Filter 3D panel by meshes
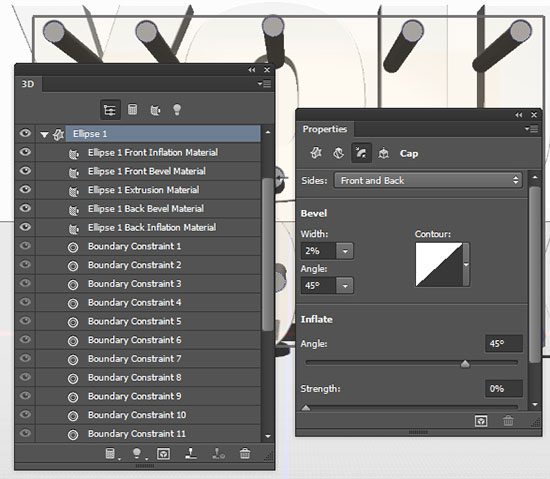Viewport: 550px width, 479px height. [133, 110]
